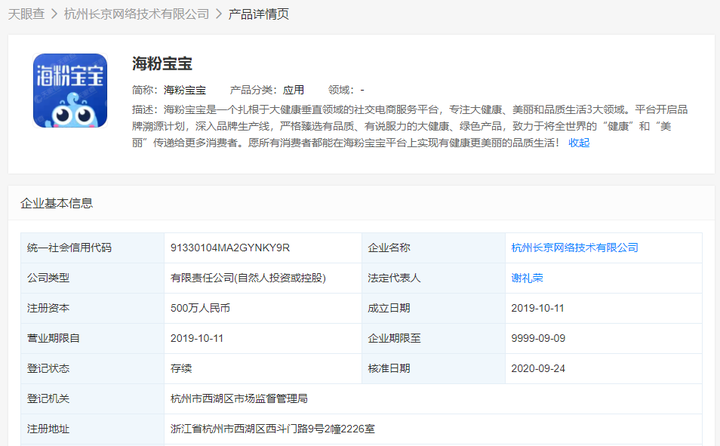The height and width of the screenshot is (446, 720).
Task: Click the 营业期限自 label
Action: coord(53,339)
